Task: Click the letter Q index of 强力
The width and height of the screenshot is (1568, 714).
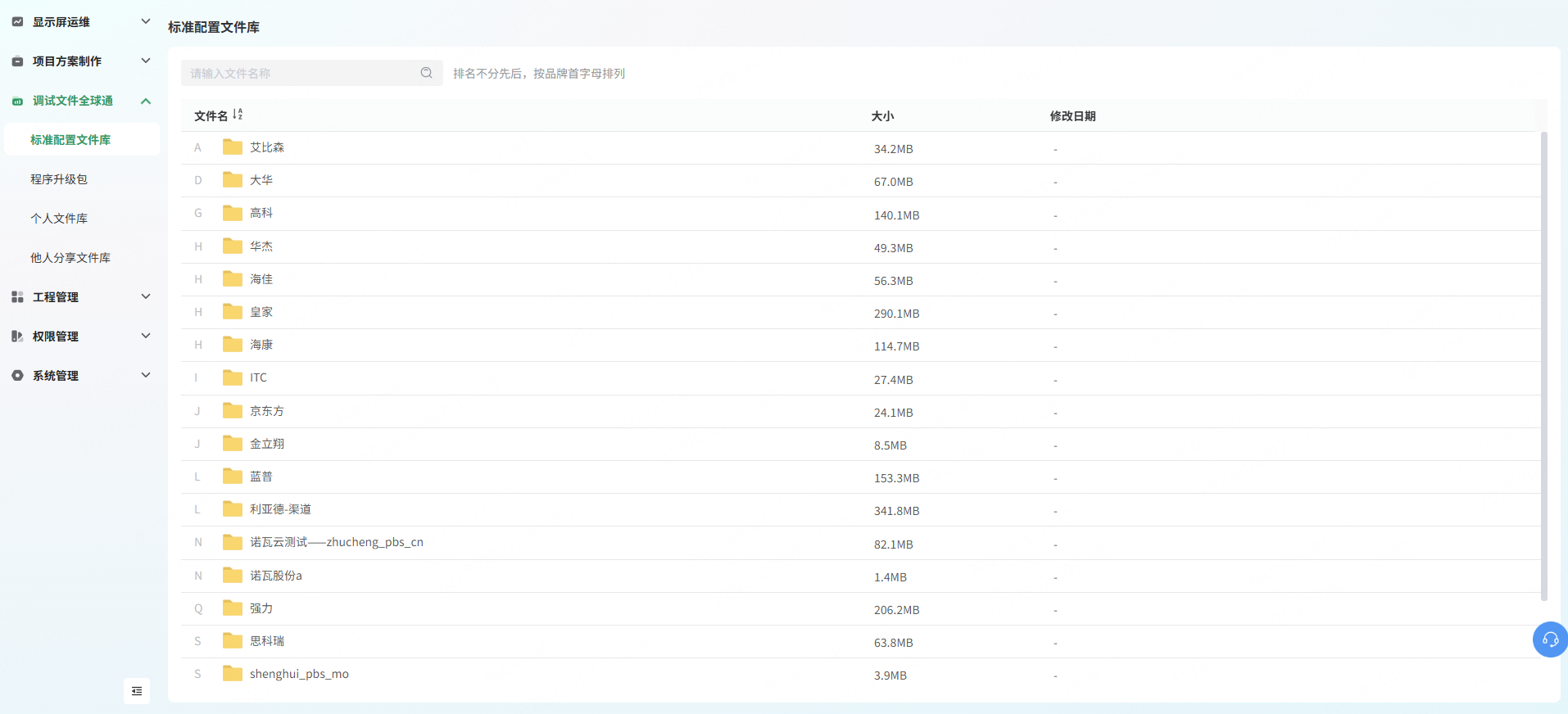Action: coord(198,608)
